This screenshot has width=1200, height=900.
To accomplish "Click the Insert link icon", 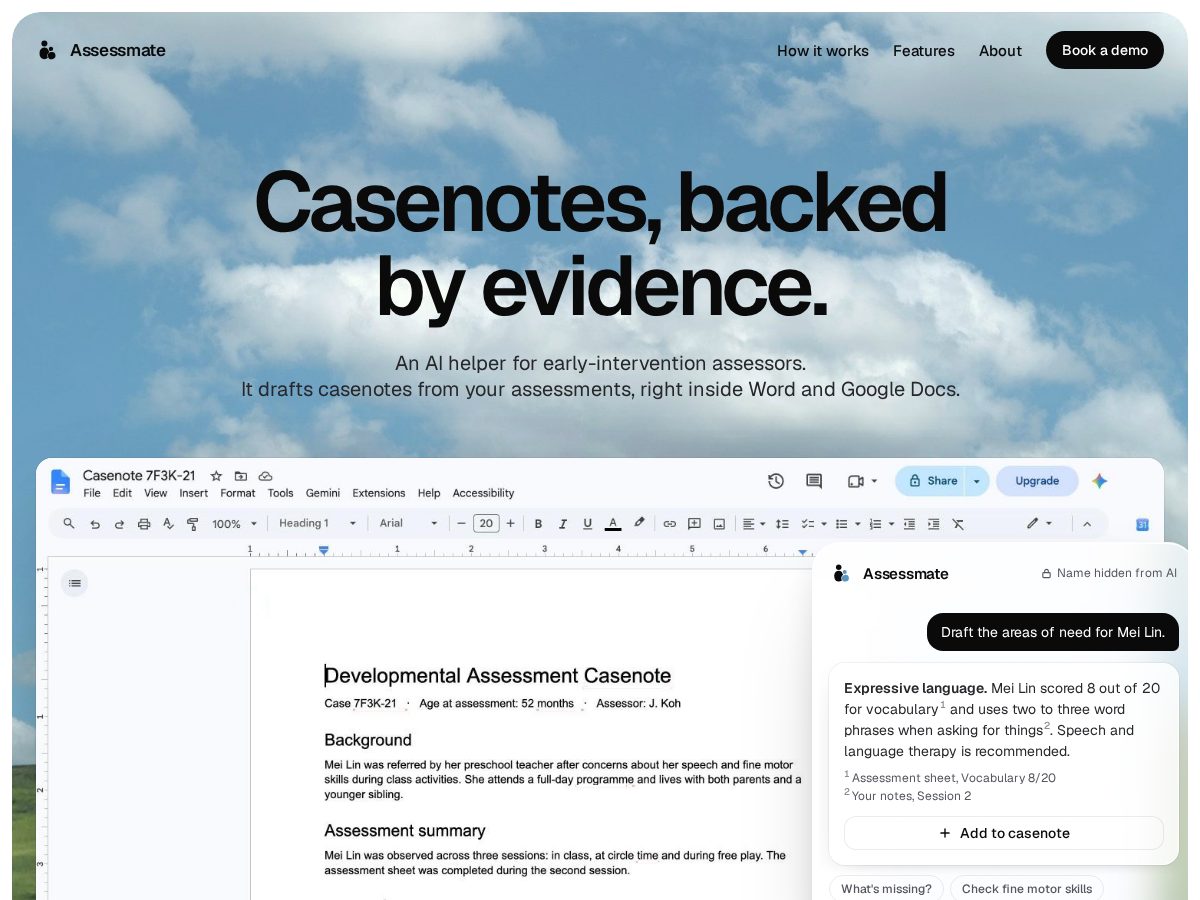I will click(x=670, y=523).
